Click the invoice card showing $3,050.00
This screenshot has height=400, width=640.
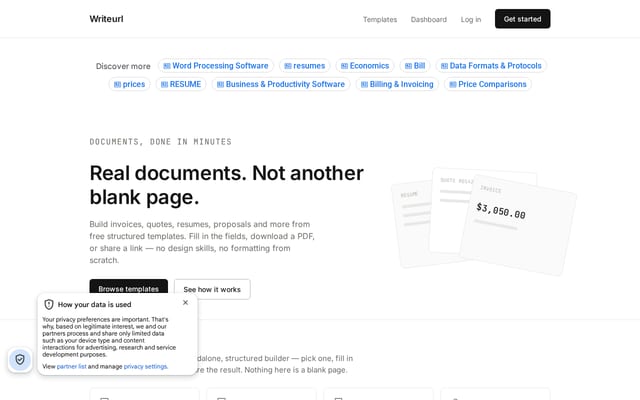518,224
